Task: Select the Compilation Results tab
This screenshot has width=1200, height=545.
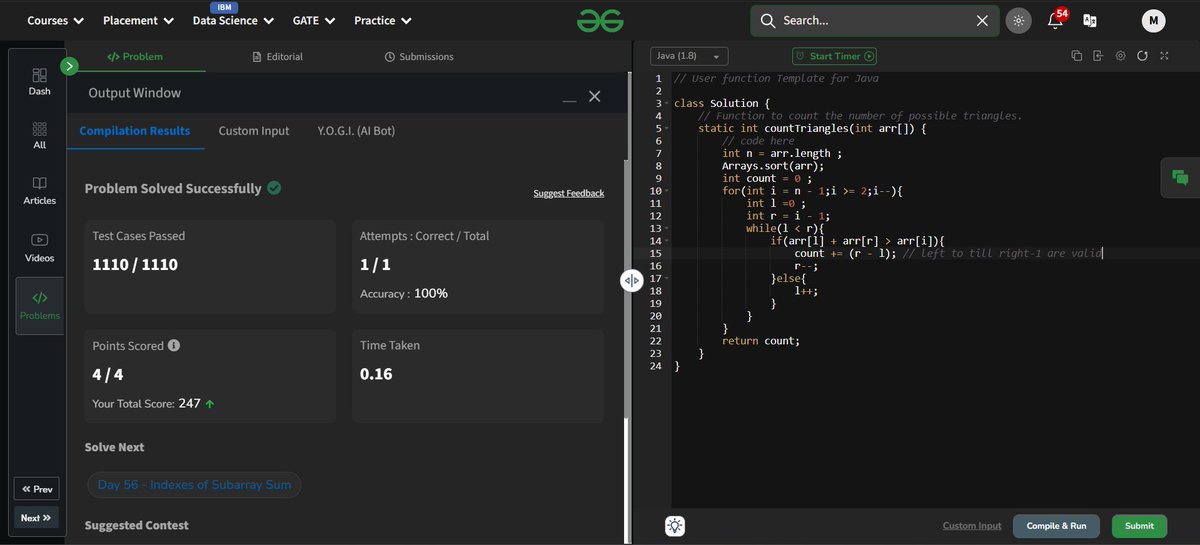Action: (135, 131)
